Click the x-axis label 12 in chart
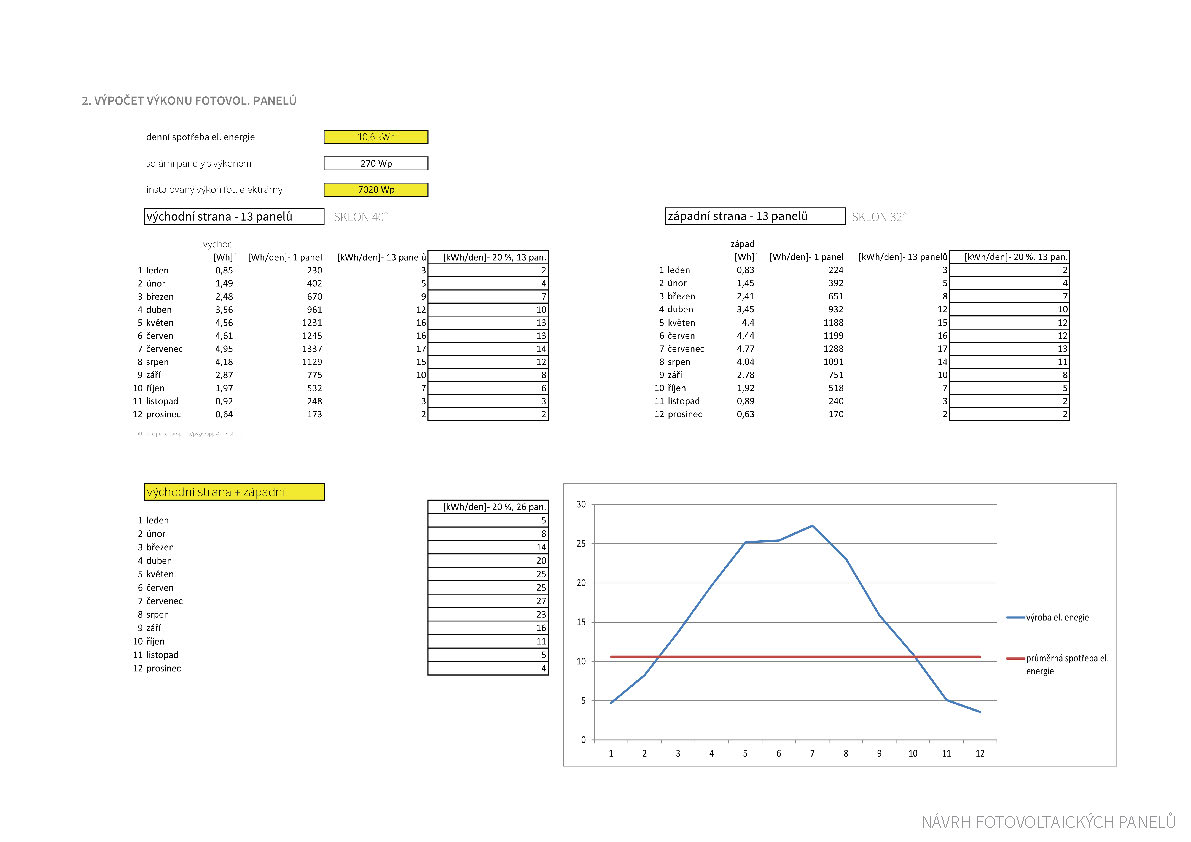 tap(980, 753)
